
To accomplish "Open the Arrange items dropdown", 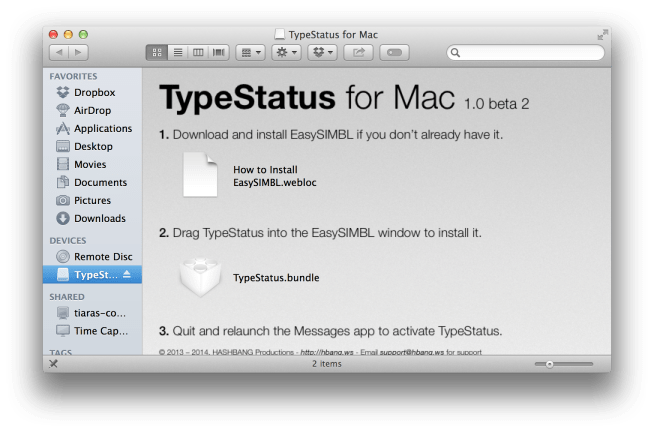I will pos(250,52).
